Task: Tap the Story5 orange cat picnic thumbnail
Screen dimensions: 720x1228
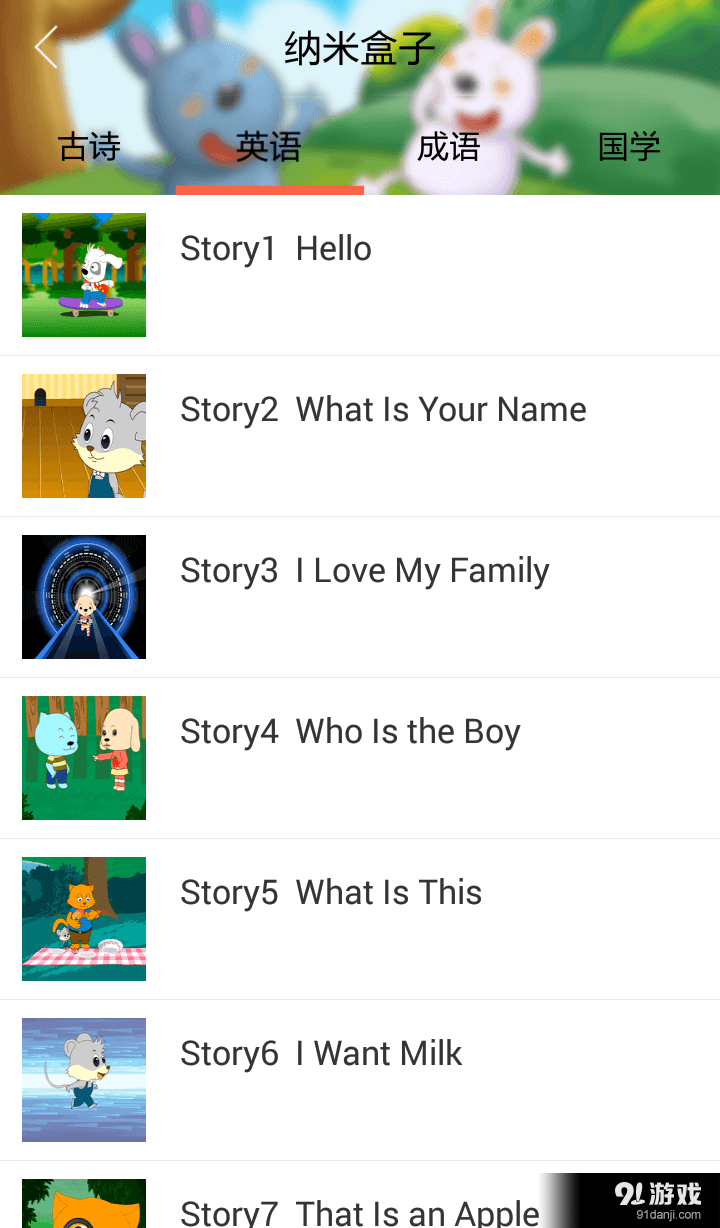Action: click(84, 919)
